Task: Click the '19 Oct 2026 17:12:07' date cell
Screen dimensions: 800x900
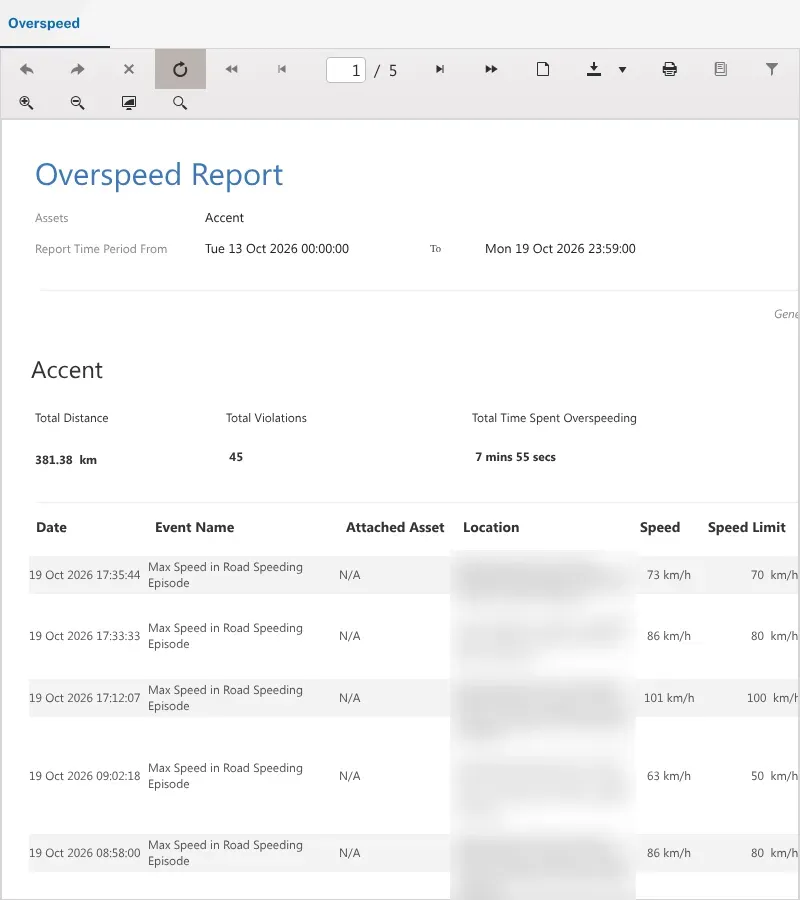Action: coord(84,698)
